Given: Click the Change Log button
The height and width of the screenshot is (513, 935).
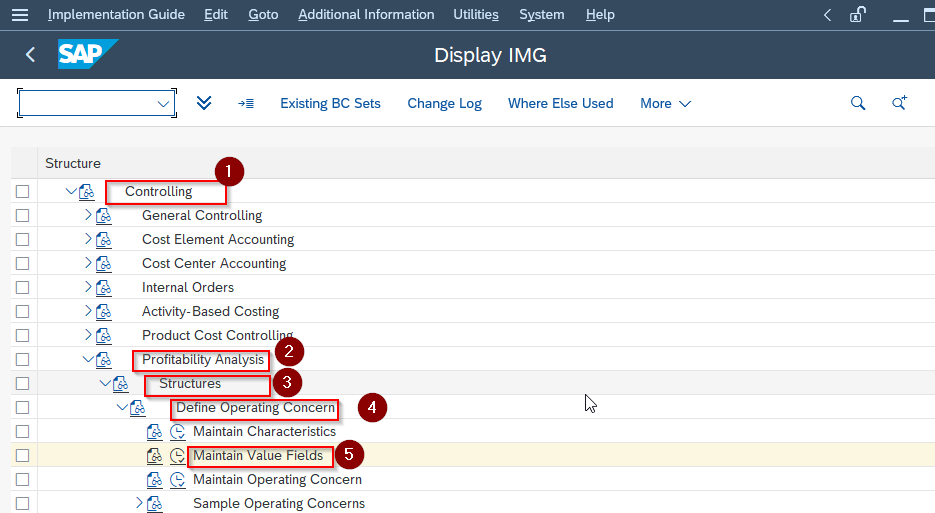Looking at the screenshot, I should 444,103.
